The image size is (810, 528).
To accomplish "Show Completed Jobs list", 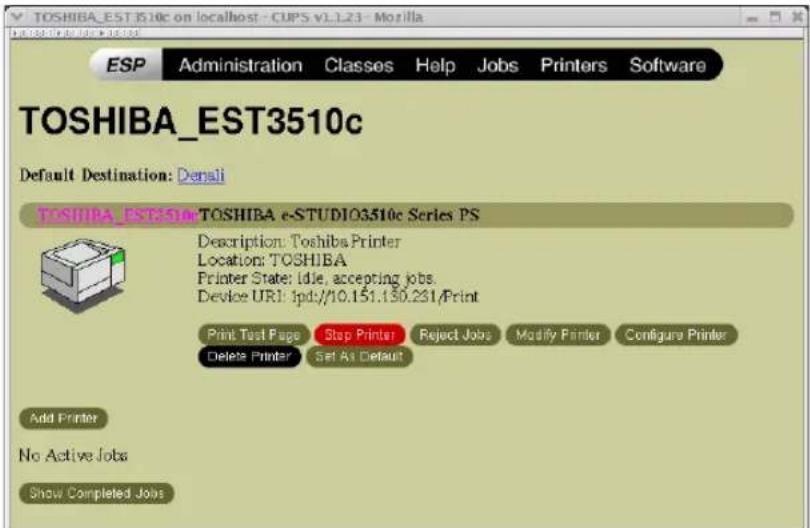I will (x=97, y=493).
